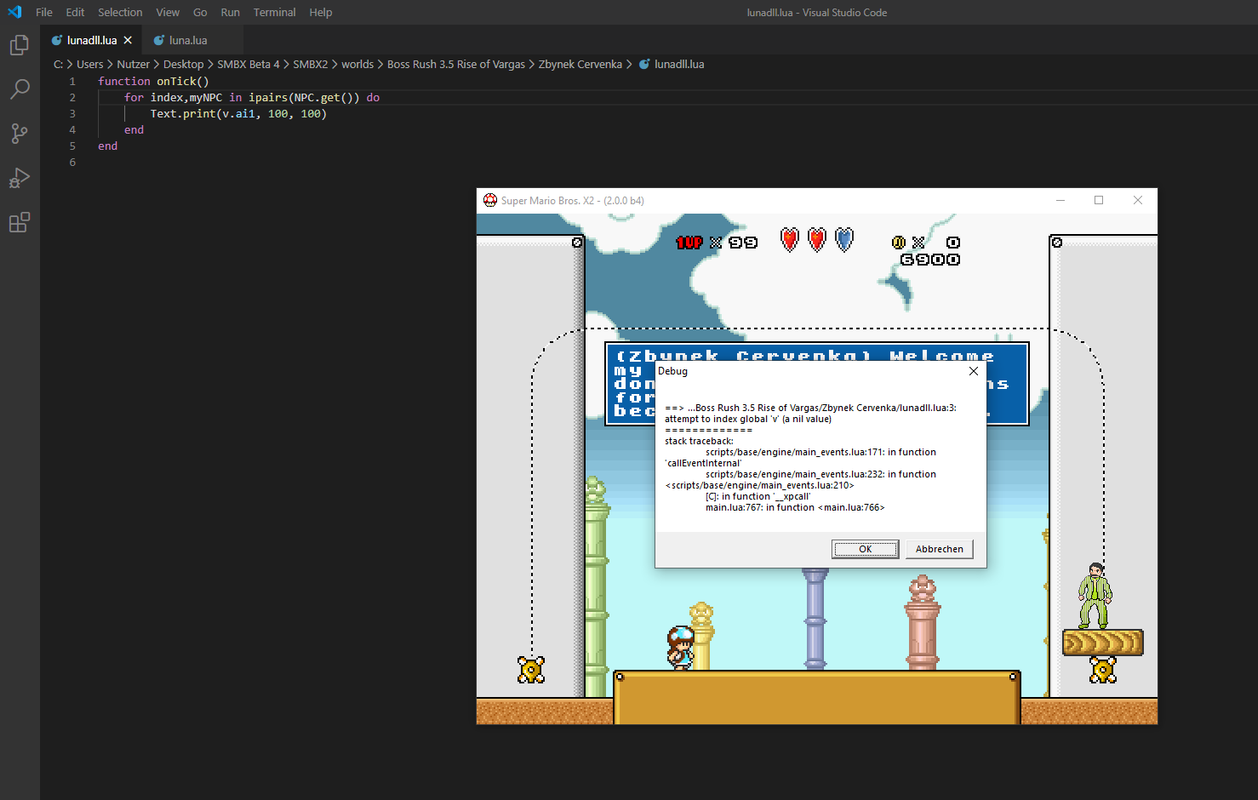Viewport: 1258px width, 800px height.
Task: Click the green-suited man sprite in game
Action: (1094, 596)
